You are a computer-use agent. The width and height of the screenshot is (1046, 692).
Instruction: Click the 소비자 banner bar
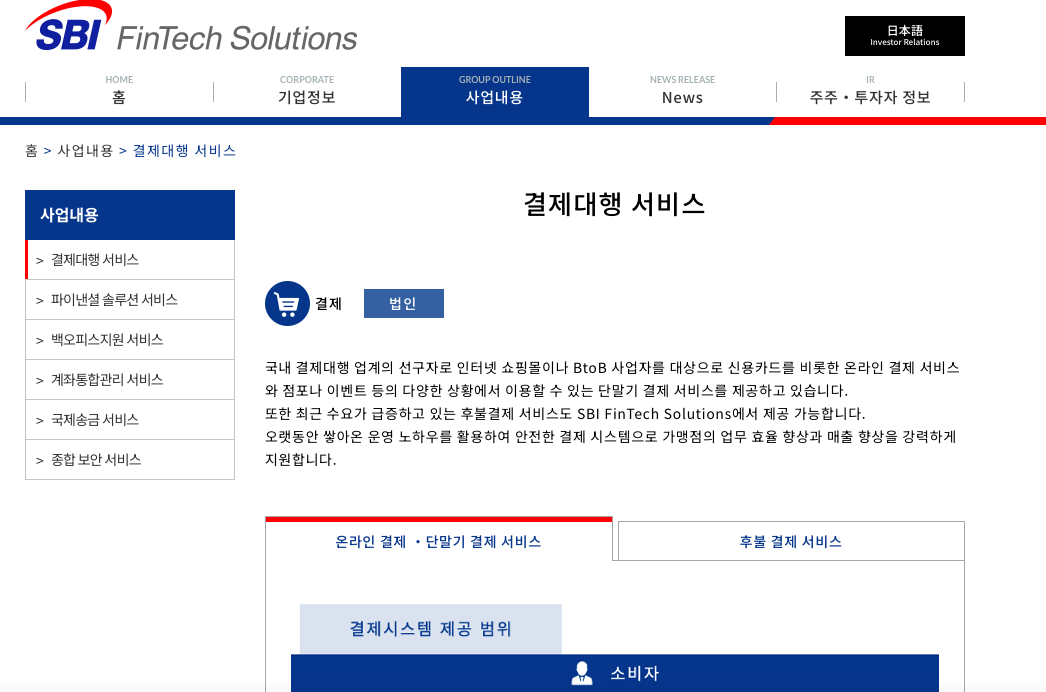coord(614,673)
